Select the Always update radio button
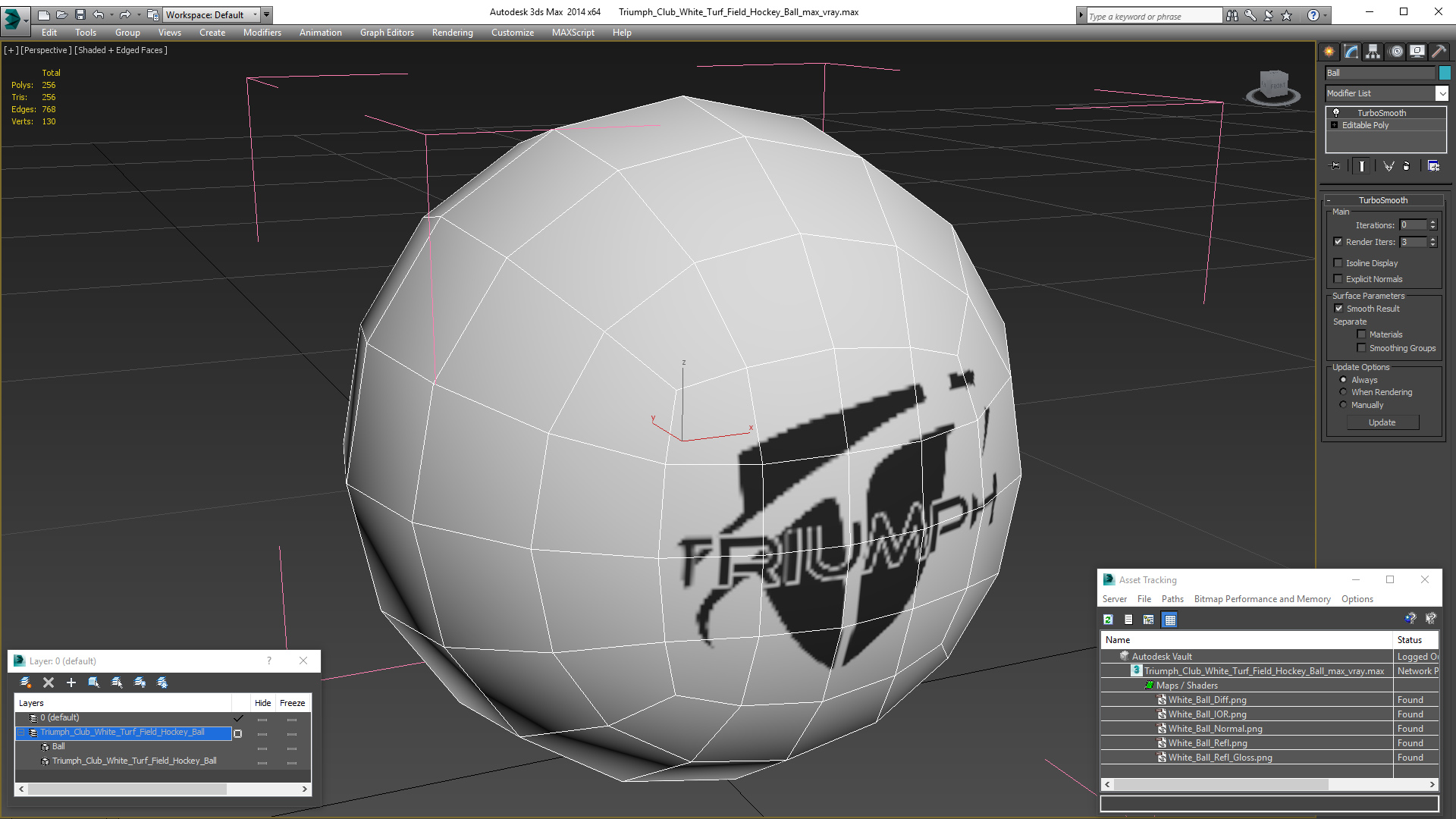 pyautogui.click(x=1344, y=380)
